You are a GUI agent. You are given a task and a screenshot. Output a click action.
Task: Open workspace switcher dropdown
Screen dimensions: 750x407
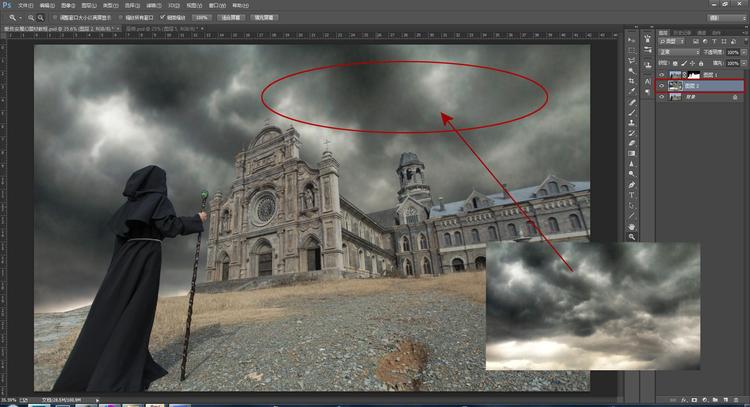click(x=726, y=18)
